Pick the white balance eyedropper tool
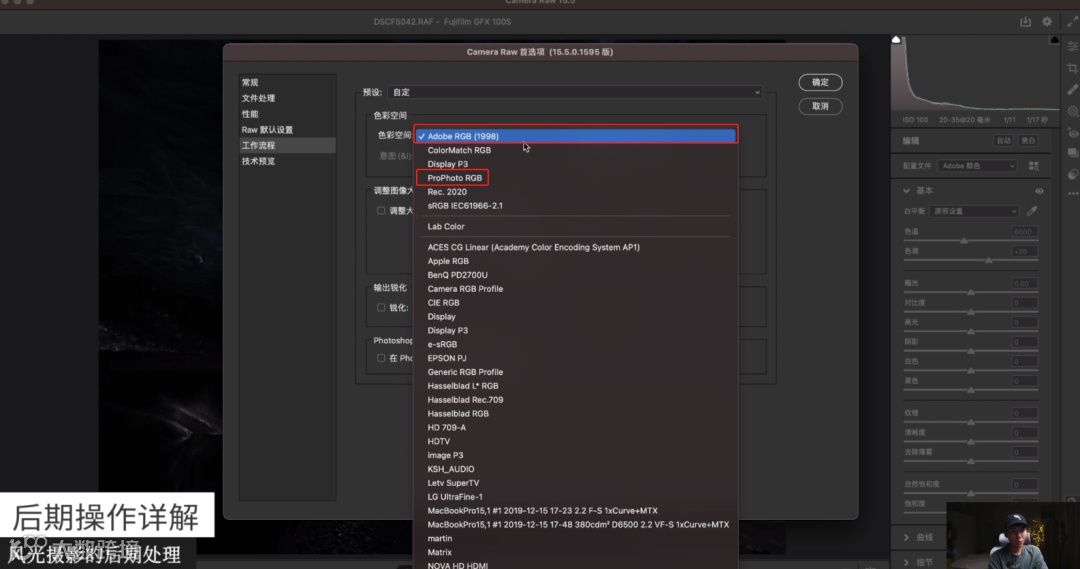 [x=1032, y=211]
